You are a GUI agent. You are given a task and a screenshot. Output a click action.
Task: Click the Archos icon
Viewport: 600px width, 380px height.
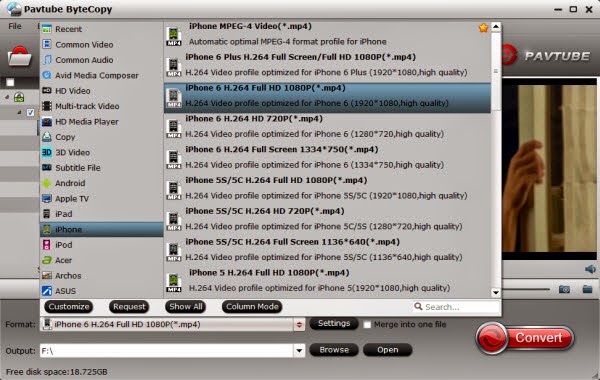click(x=47, y=275)
